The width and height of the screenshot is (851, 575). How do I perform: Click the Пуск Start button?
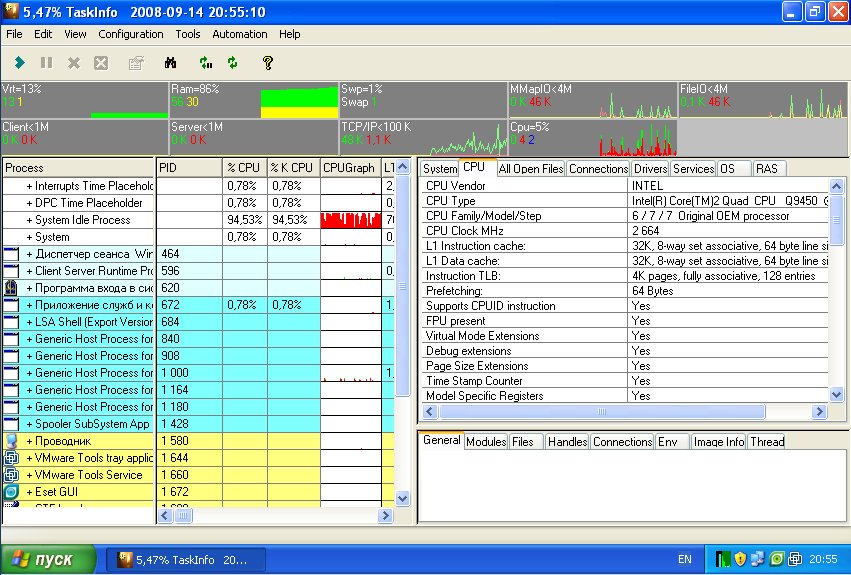pyautogui.click(x=48, y=559)
